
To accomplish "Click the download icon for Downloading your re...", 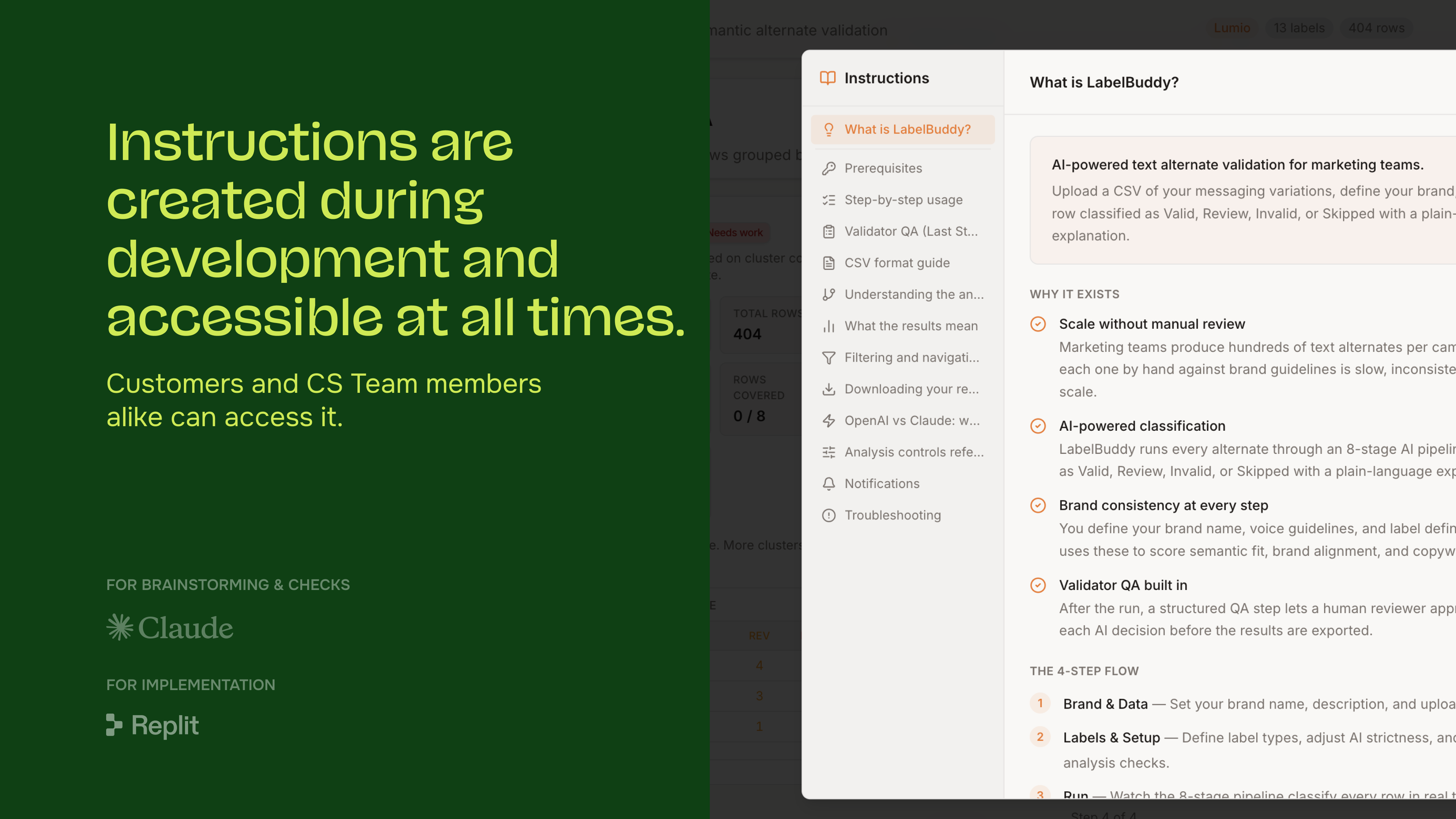I will [828, 389].
